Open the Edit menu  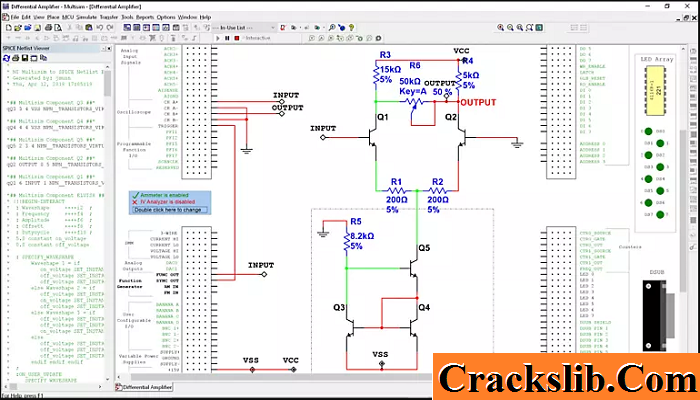click(26, 17)
